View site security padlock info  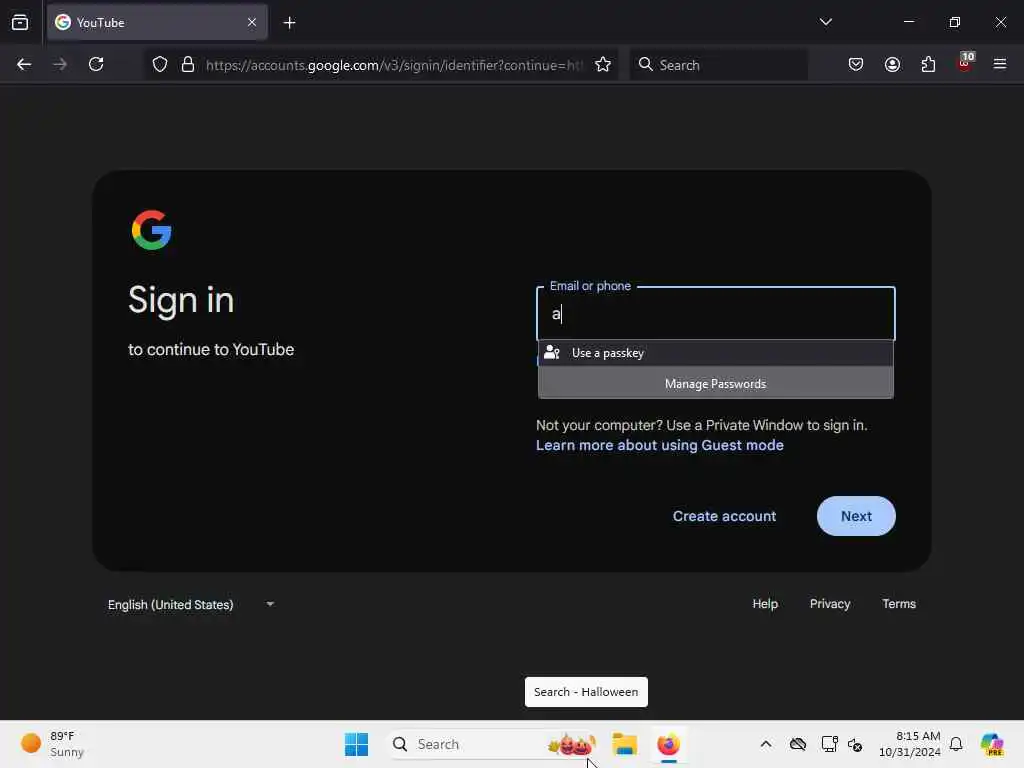point(188,64)
